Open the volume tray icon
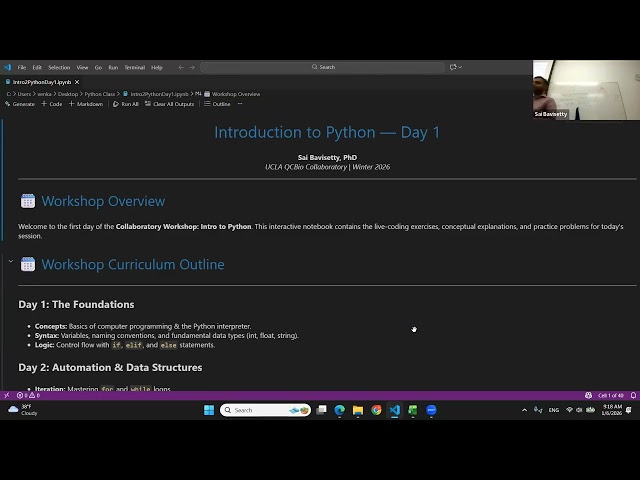 (x=579, y=410)
